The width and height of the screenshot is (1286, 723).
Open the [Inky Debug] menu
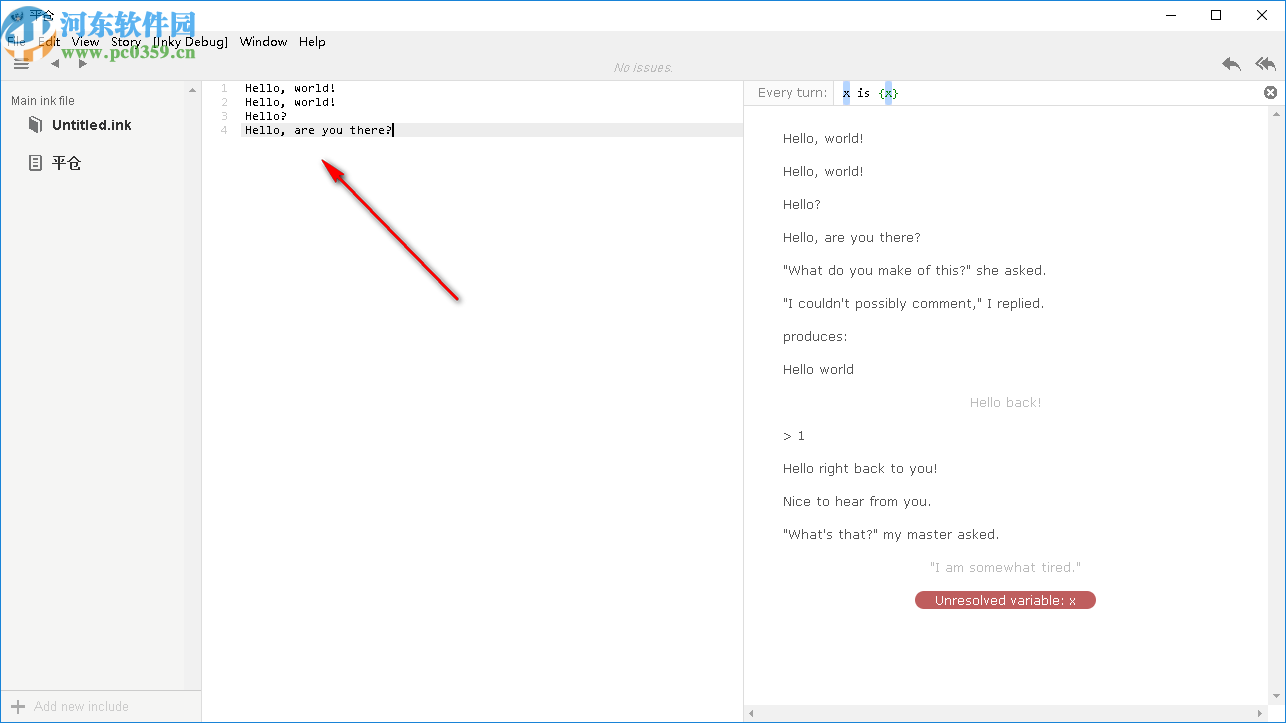point(190,42)
